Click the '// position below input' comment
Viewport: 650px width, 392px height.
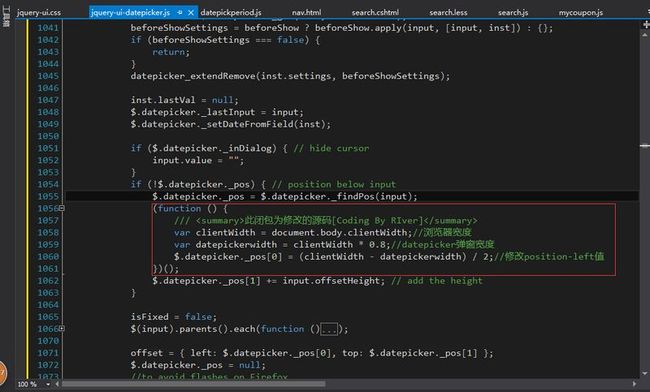point(334,184)
